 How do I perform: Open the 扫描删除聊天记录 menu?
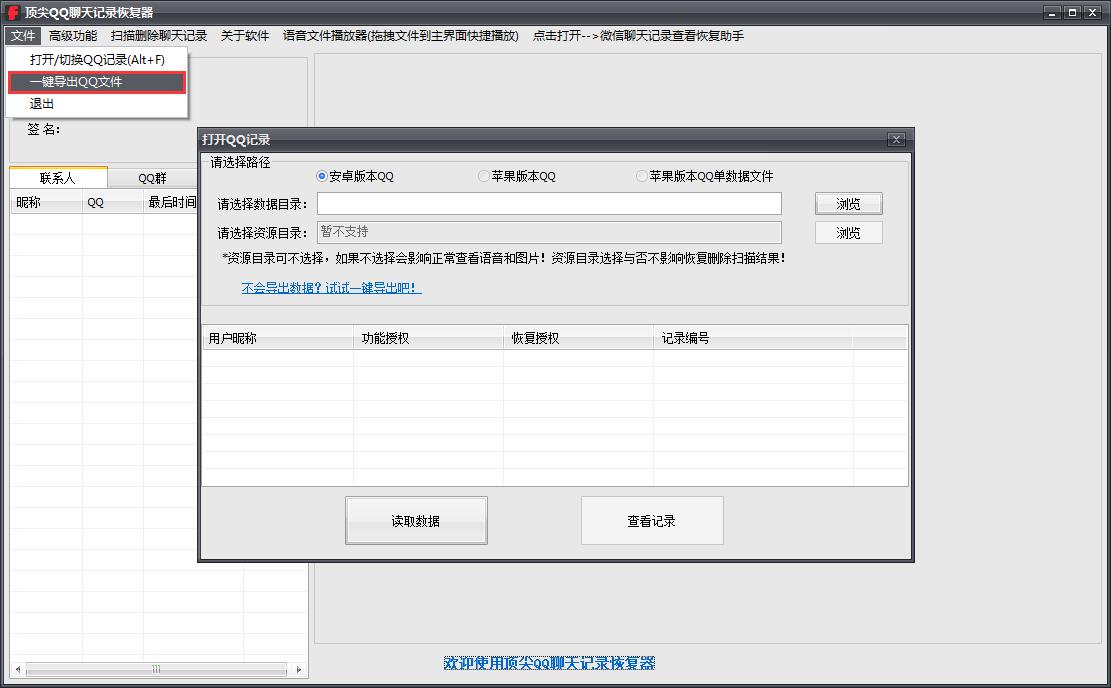coord(159,35)
